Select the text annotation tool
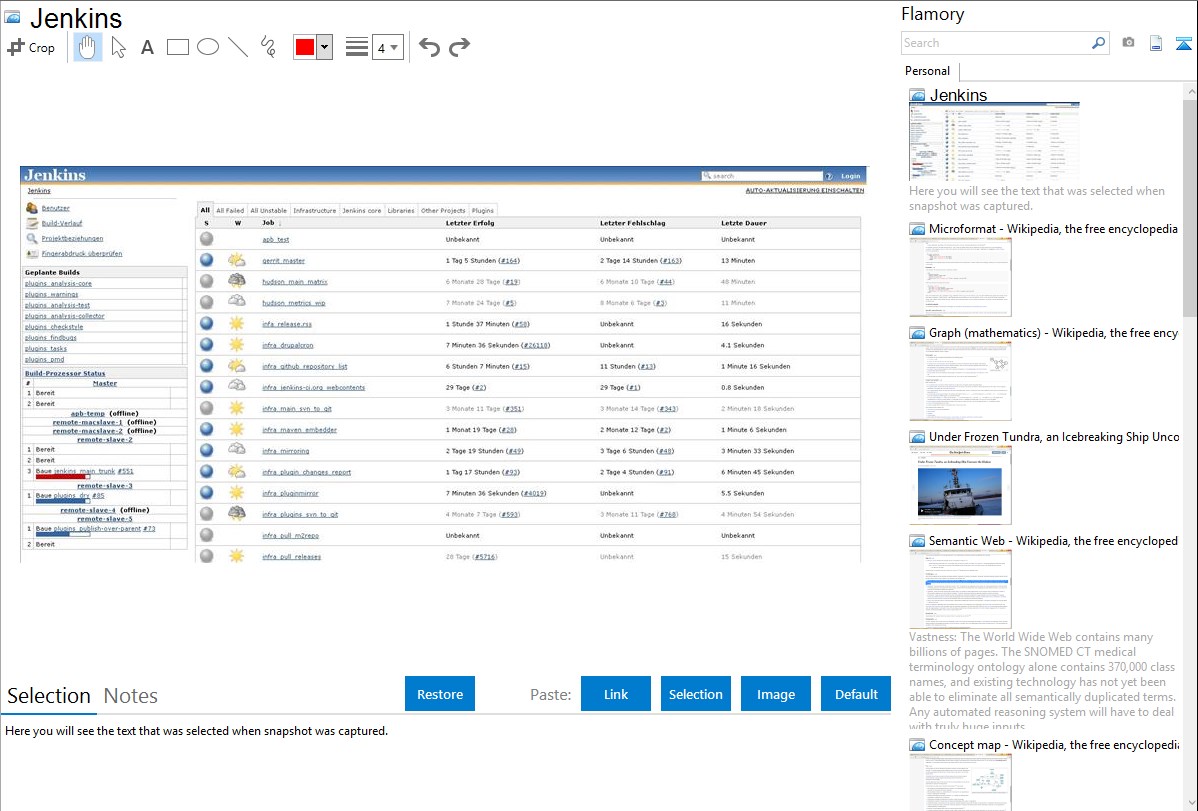 (x=147, y=47)
